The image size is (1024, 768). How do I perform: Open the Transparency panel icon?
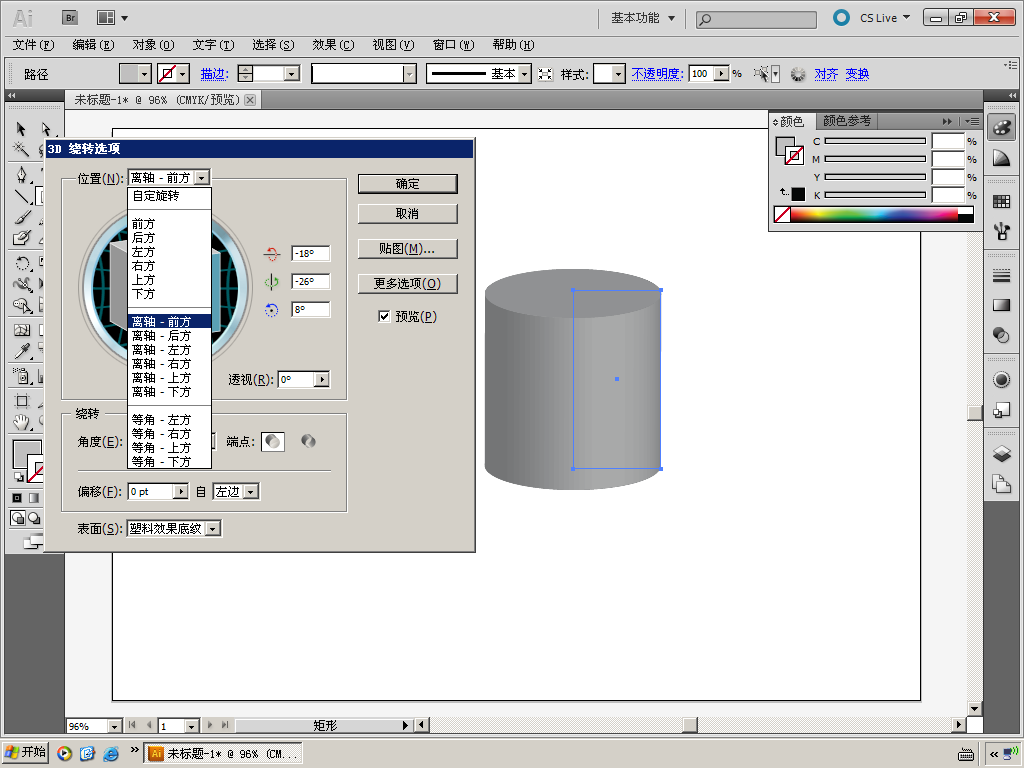click(x=1001, y=335)
